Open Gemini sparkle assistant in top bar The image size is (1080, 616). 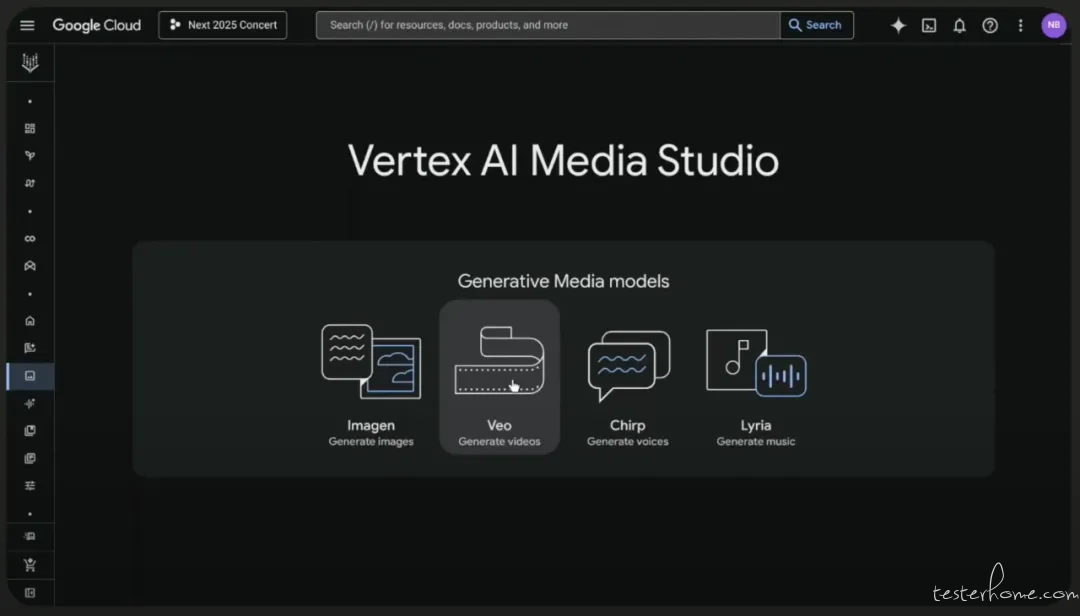pyautogui.click(x=898, y=25)
